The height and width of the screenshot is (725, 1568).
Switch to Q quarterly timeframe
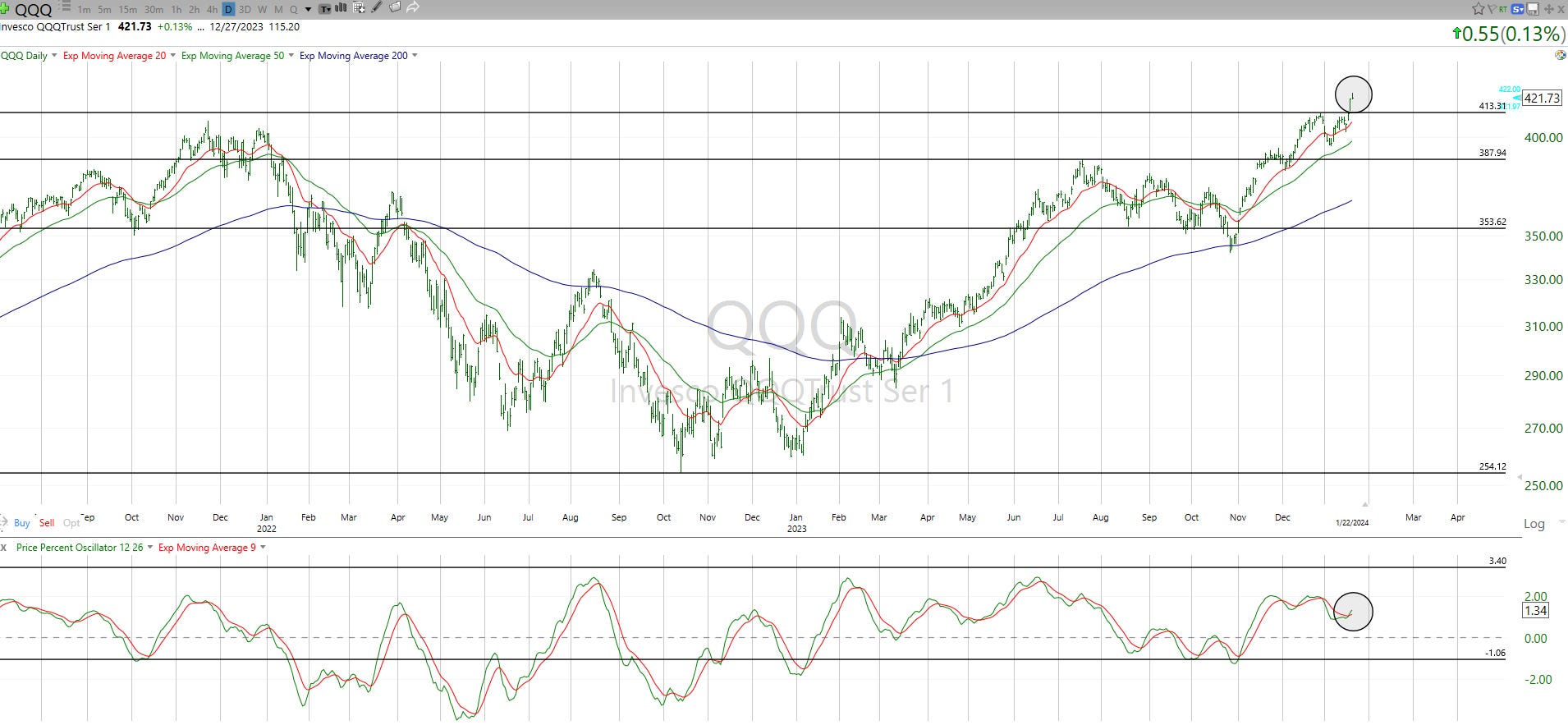pyautogui.click(x=293, y=10)
